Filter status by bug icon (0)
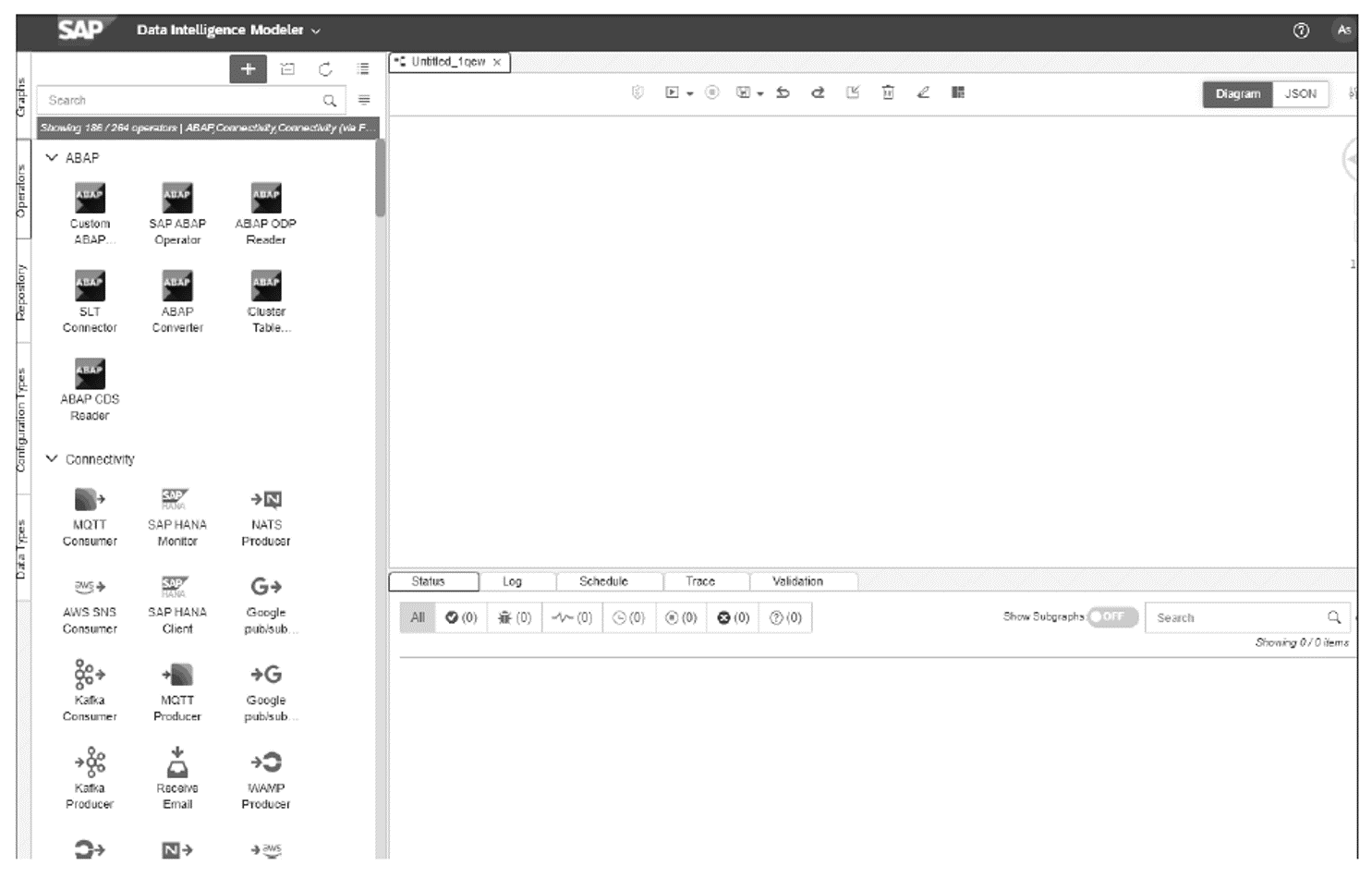Viewport: 1372px width, 878px height. click(515, 617)
